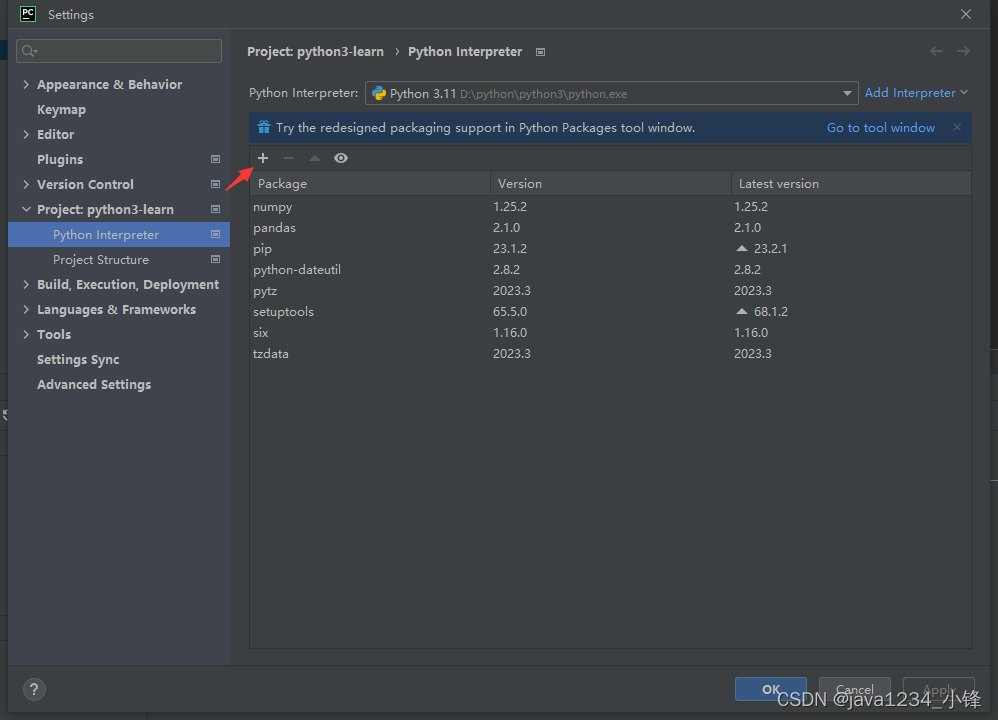Click the forward navigation arrow
This screenshot has width=998, height=720.
point(963,51)
